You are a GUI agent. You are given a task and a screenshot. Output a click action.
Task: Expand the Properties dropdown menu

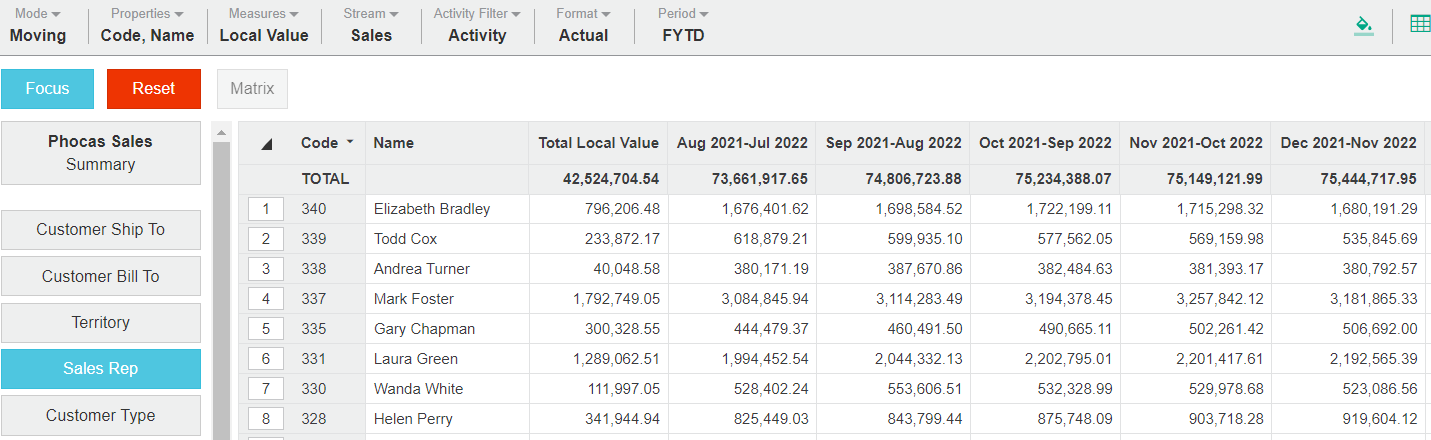[x=147, y=25]
